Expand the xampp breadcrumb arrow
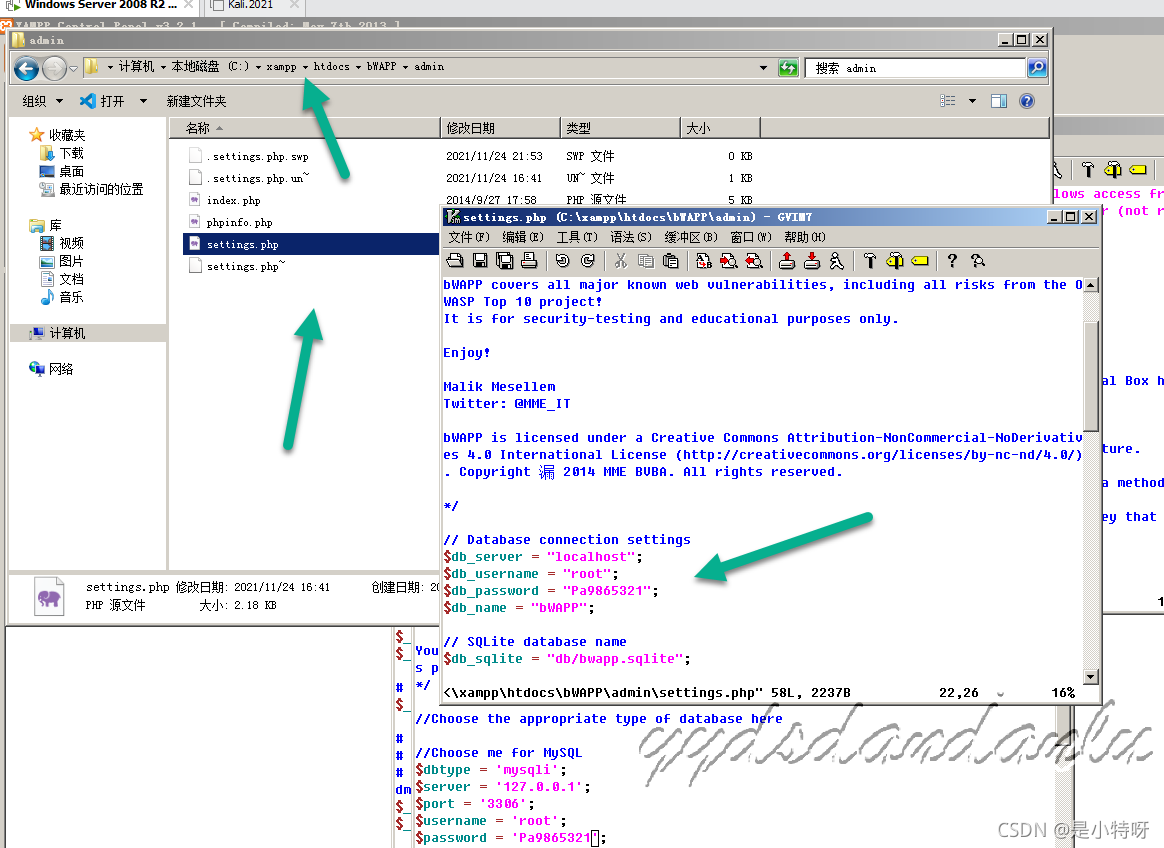The image size is (1164, 848). coord(305,67)
